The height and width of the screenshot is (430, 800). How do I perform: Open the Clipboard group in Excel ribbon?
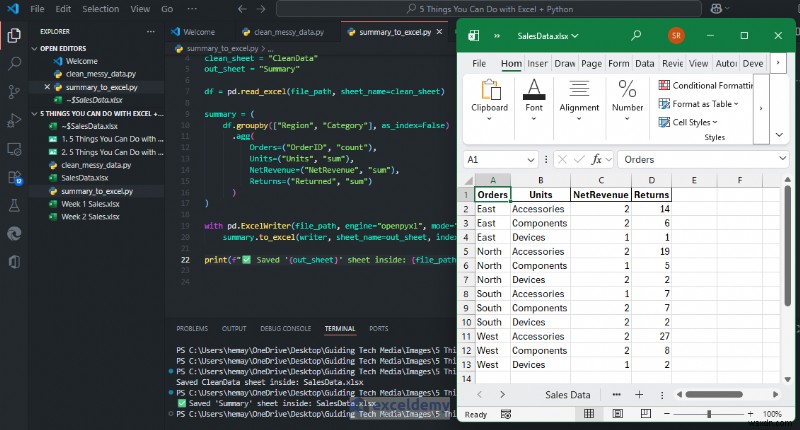click(489, 102)
